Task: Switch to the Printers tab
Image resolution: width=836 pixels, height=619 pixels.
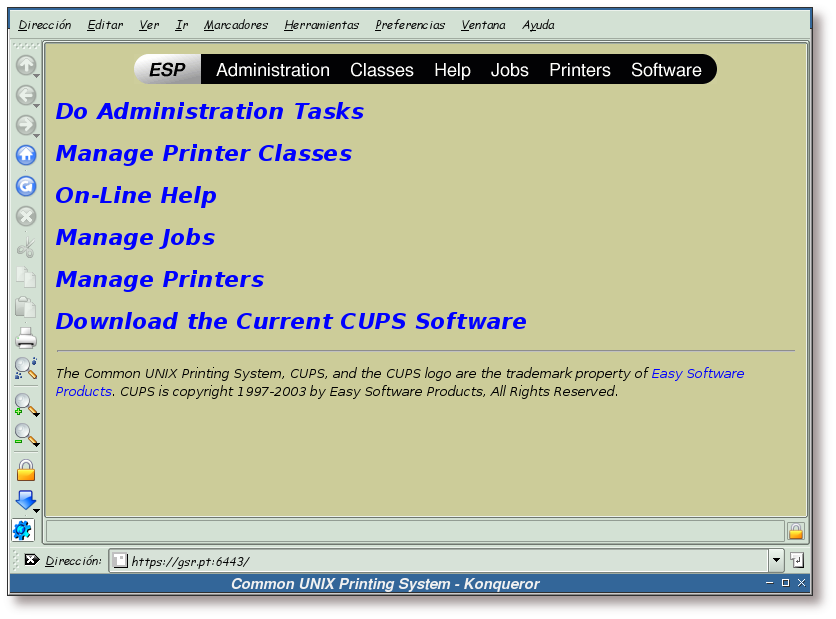Action: pos(580,70)
